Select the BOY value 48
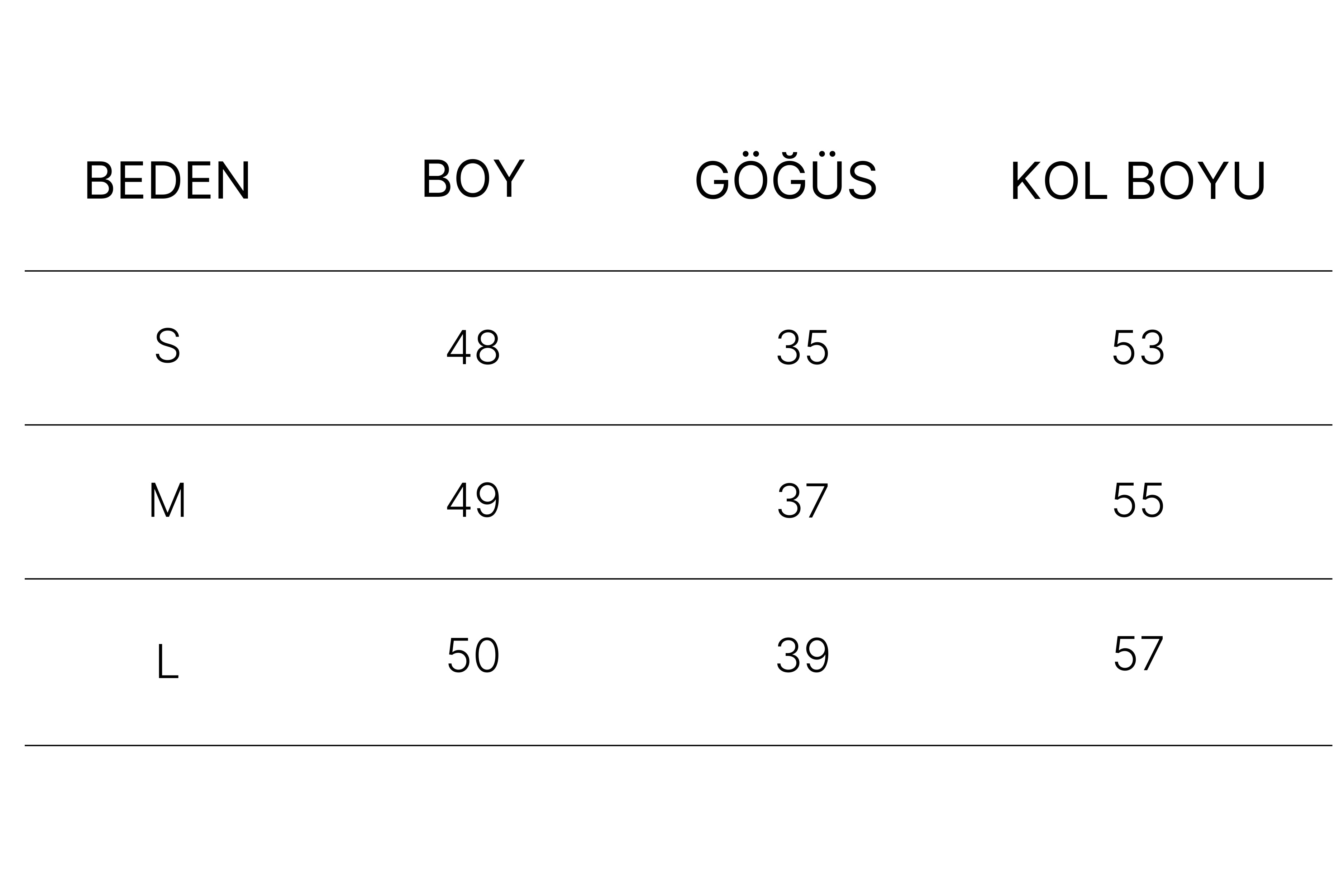This screenshot has width=1344, height=896. [473, 347]
